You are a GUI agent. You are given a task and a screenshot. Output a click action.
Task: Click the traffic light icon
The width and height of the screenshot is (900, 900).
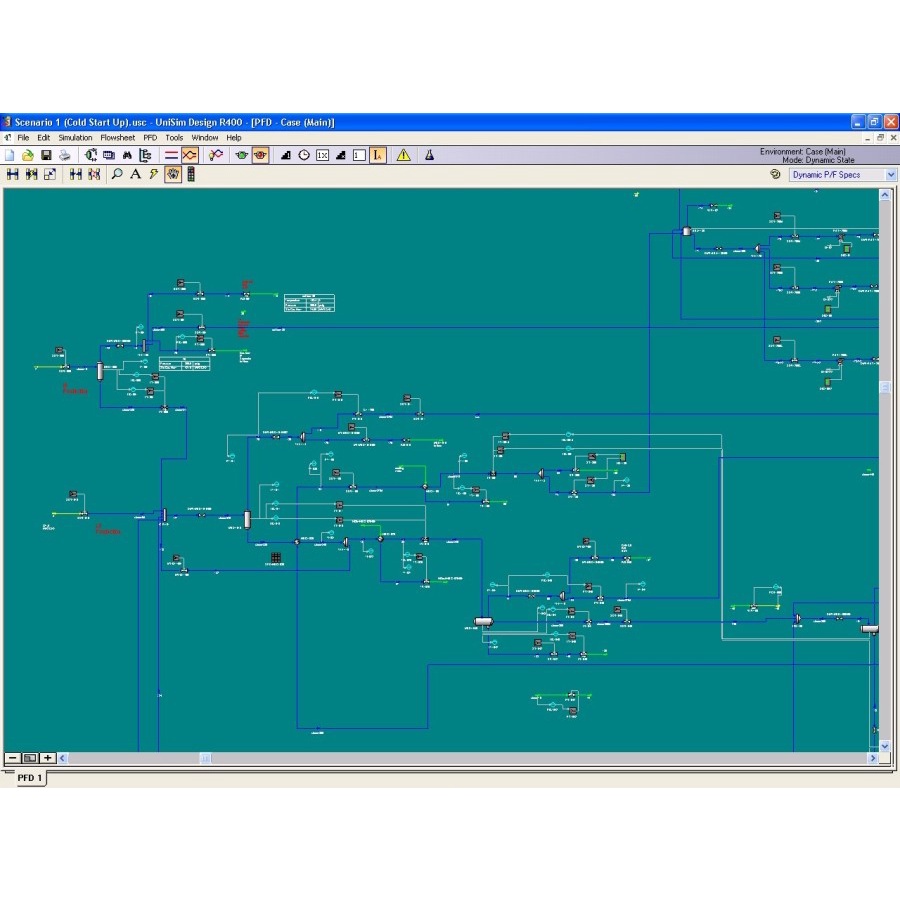(x=191, y=174)
